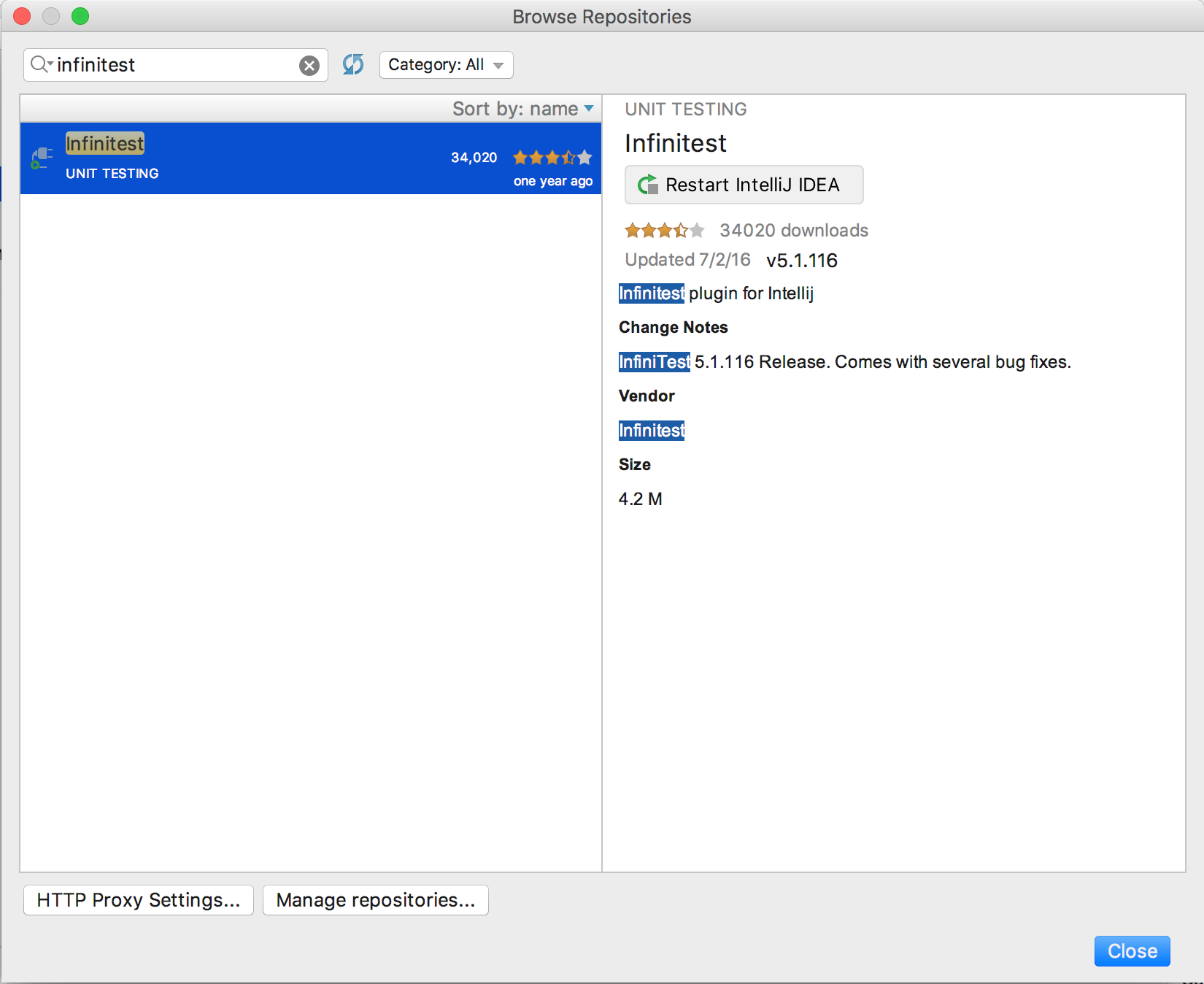Click the 'one year ago' label in row

pos(553,181)
